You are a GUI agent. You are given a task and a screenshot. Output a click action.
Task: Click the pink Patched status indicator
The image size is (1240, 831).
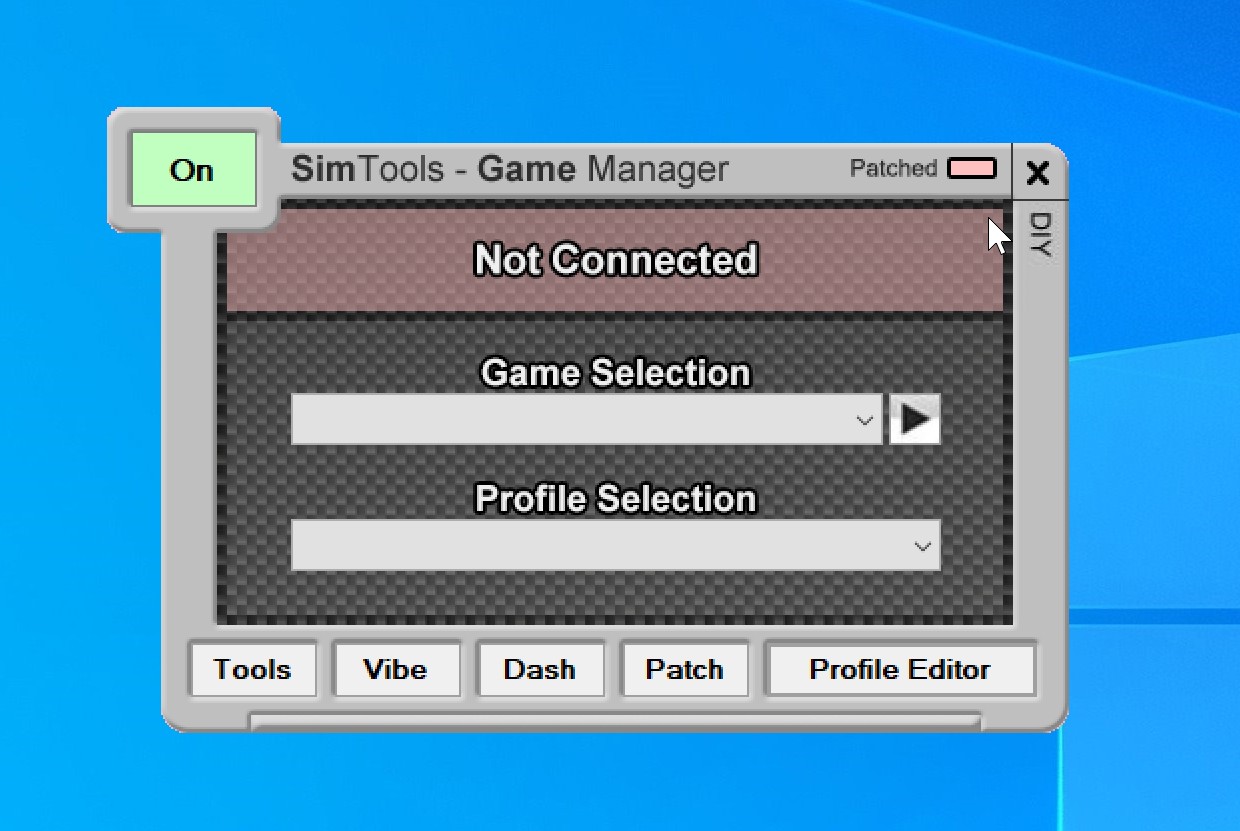(x=972, y=168)
